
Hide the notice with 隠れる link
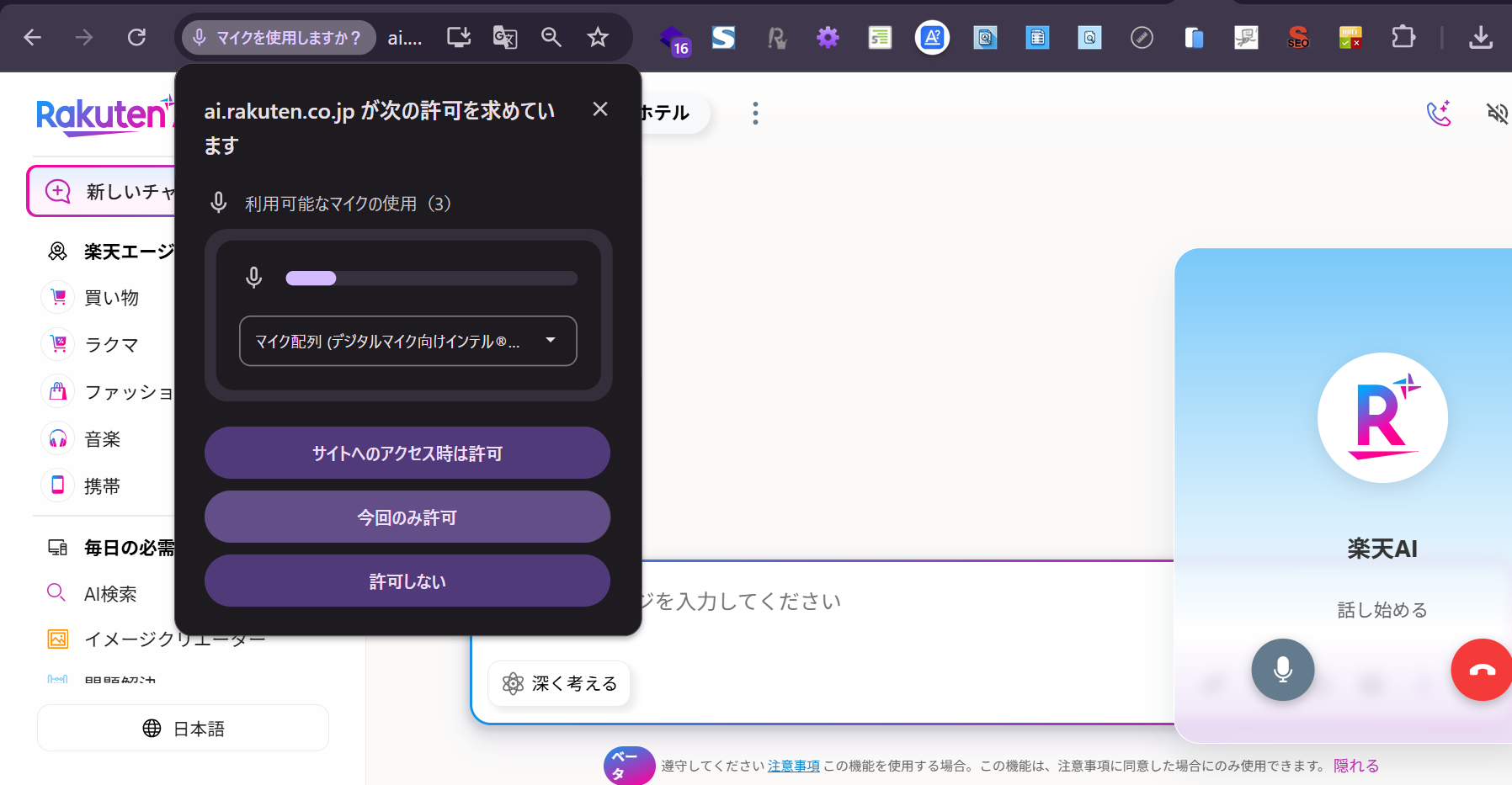tap(1356, 766)
